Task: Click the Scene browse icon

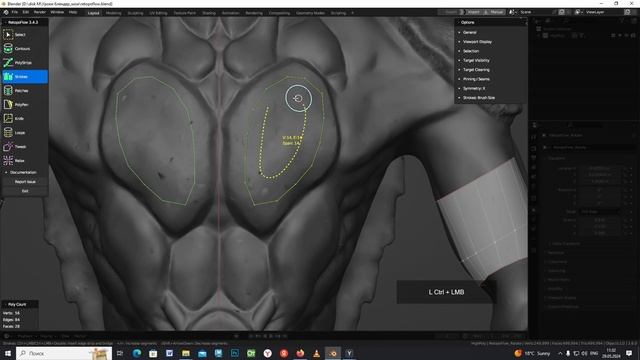Action: [513, 12]
